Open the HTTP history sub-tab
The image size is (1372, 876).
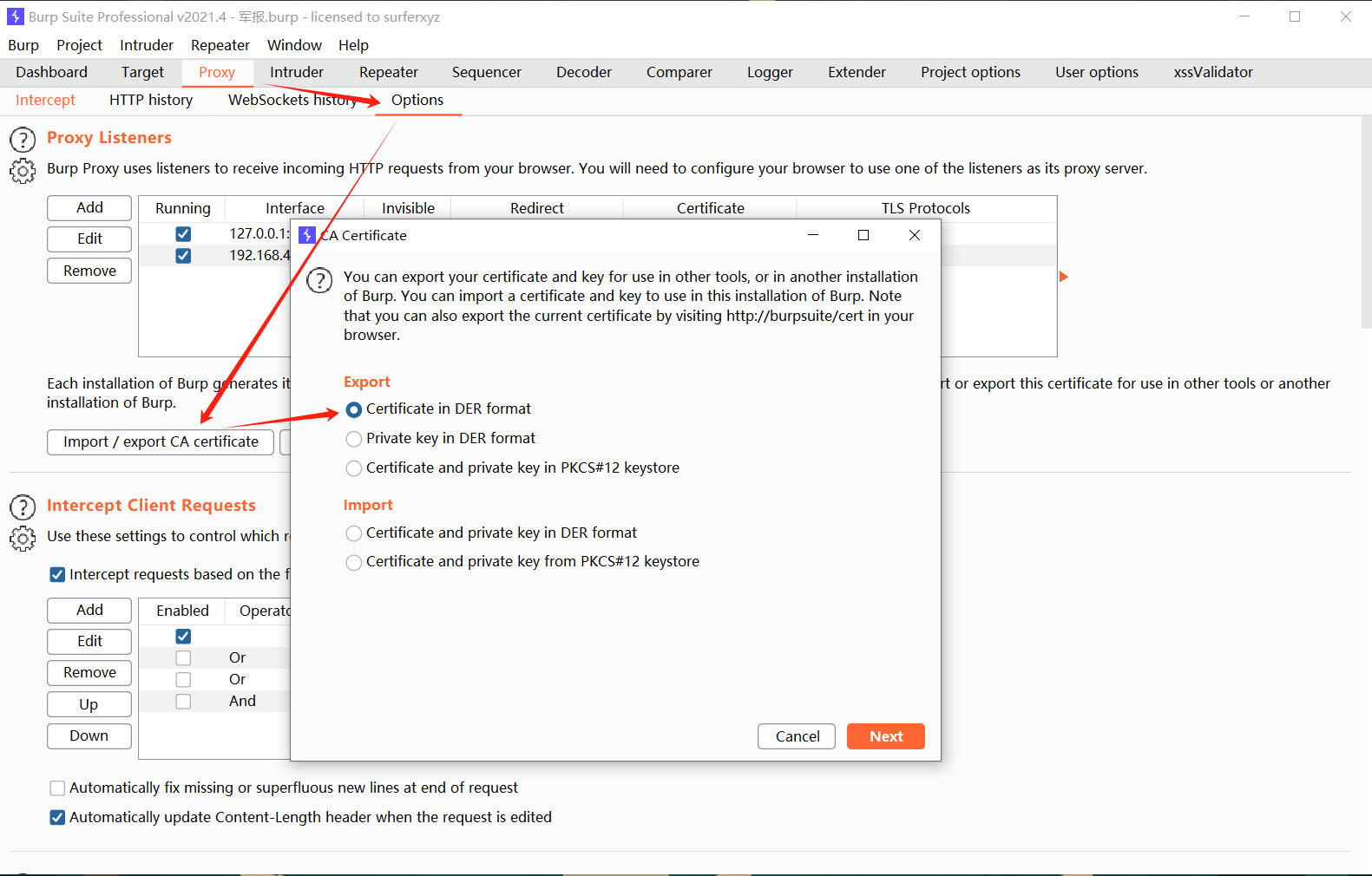click(151, 100)
